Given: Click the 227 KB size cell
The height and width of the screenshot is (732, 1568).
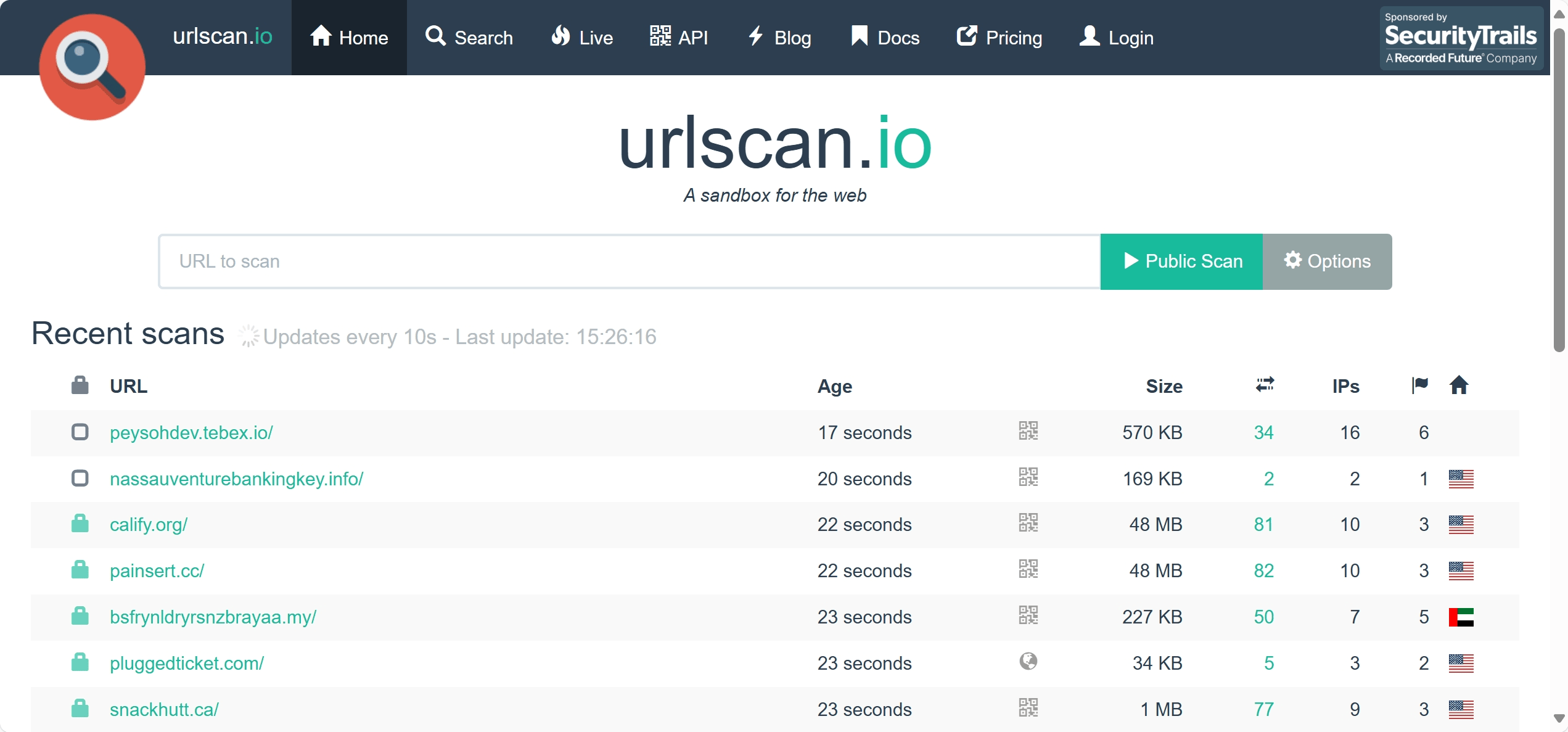Looking at the screenshot, I should pyautogui.click(x=1152, y=617).
